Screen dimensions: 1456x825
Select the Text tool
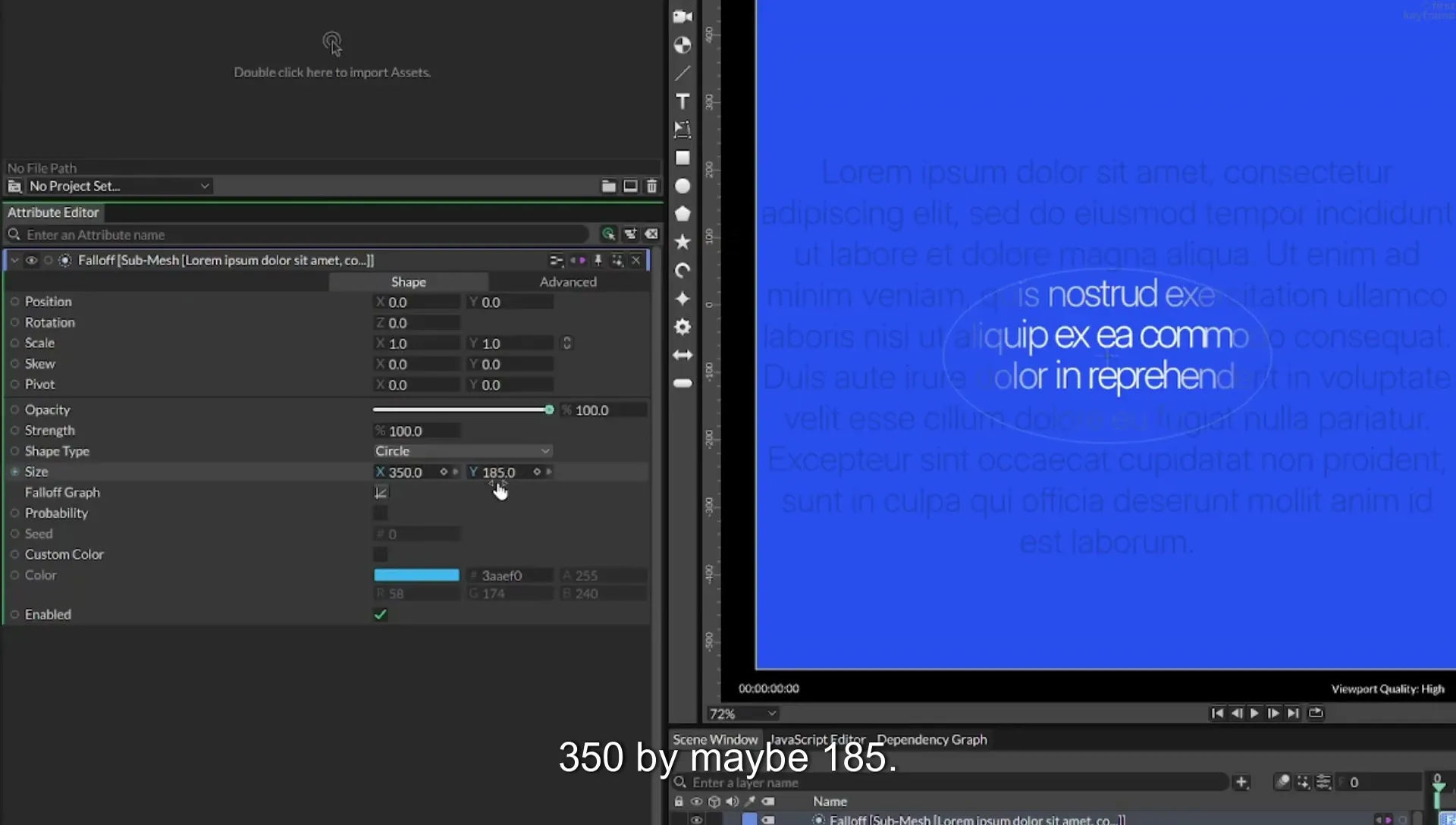click(682, 101)
